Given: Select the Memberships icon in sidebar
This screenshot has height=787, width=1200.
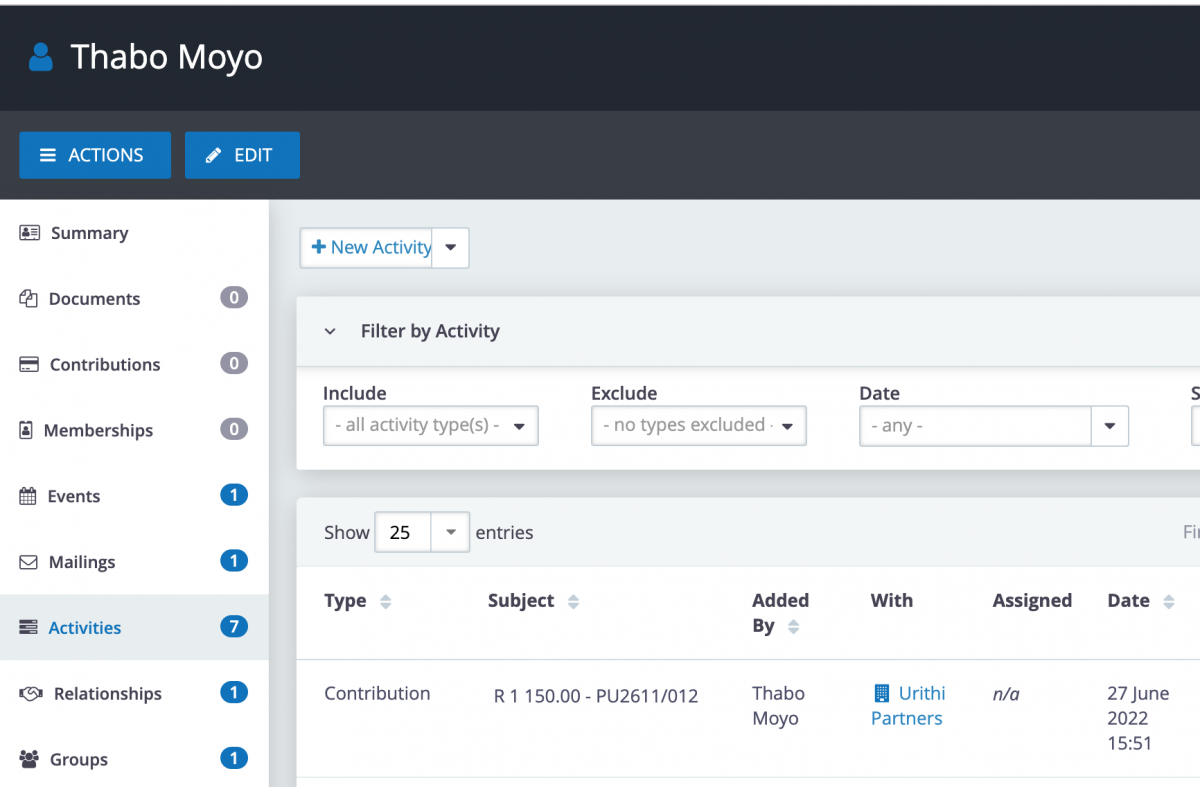Looking at the screenshot, I should [x=28, y=430].
